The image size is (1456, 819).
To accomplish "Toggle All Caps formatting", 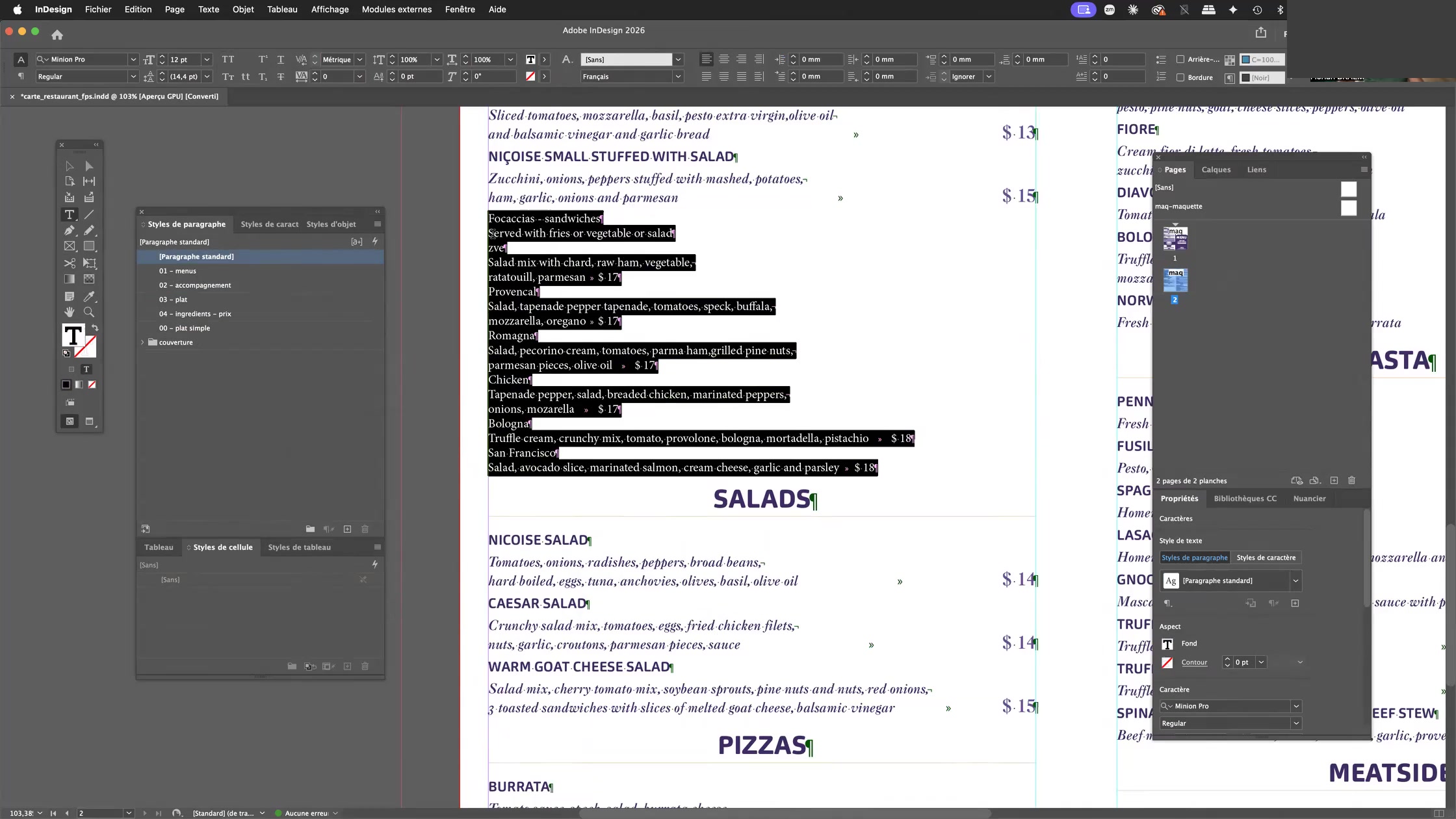I will click(228, 59).
